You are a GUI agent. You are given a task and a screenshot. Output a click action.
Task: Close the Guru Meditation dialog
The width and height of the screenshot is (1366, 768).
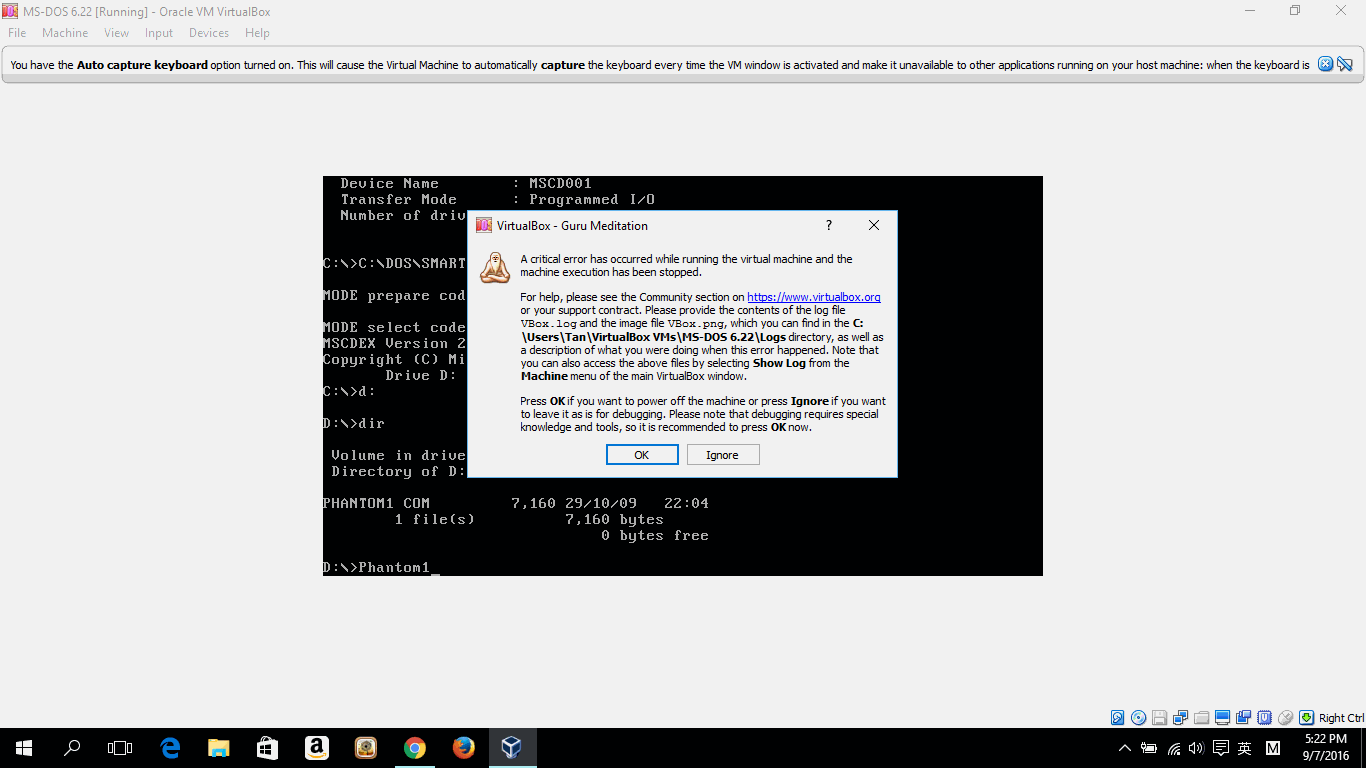(x=874, y=226)
